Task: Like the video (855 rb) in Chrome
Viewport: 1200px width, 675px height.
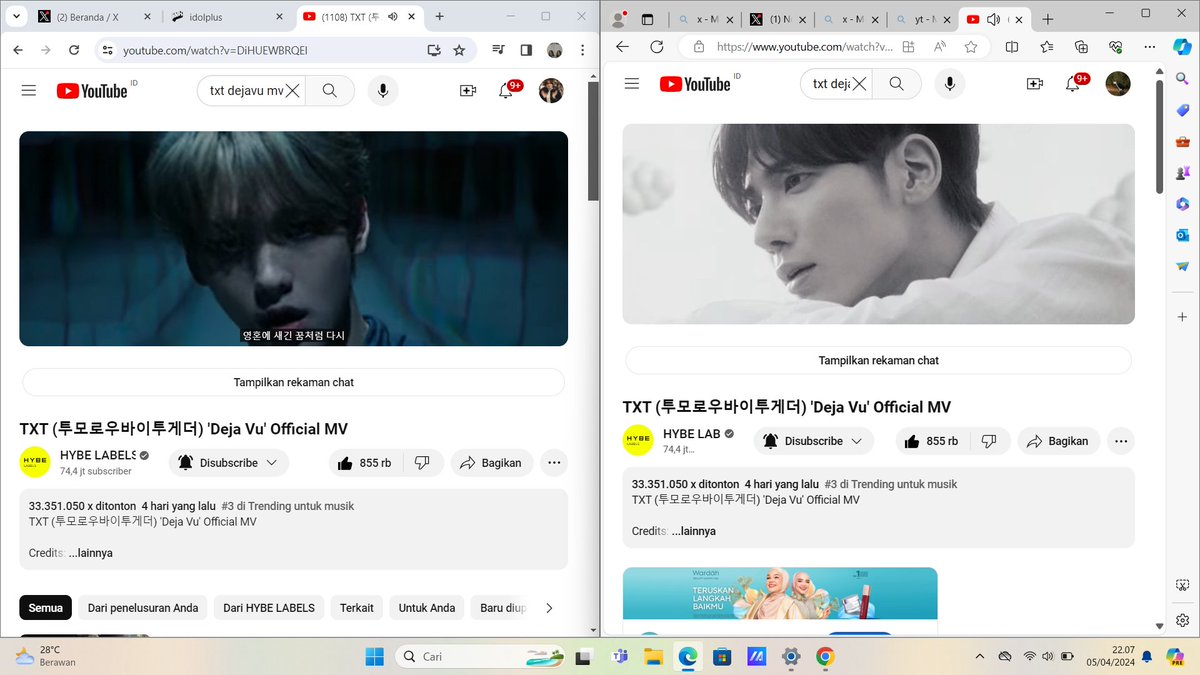Action: (x=366, y=463)
